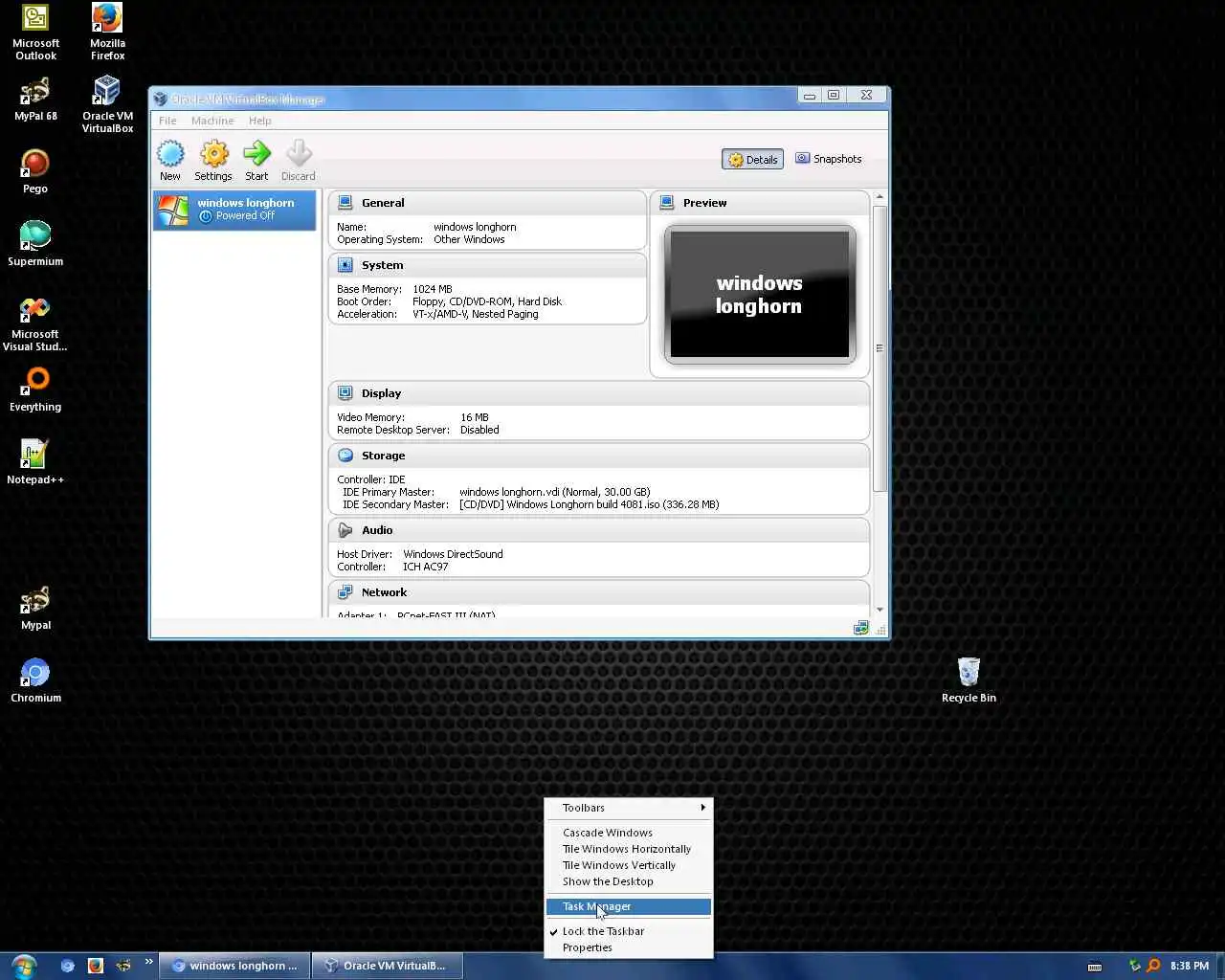Image resolution: width=1225 pixels, height=980 pixels.
Task: Open Task Manager from context menu
Action: pos(629,906)
